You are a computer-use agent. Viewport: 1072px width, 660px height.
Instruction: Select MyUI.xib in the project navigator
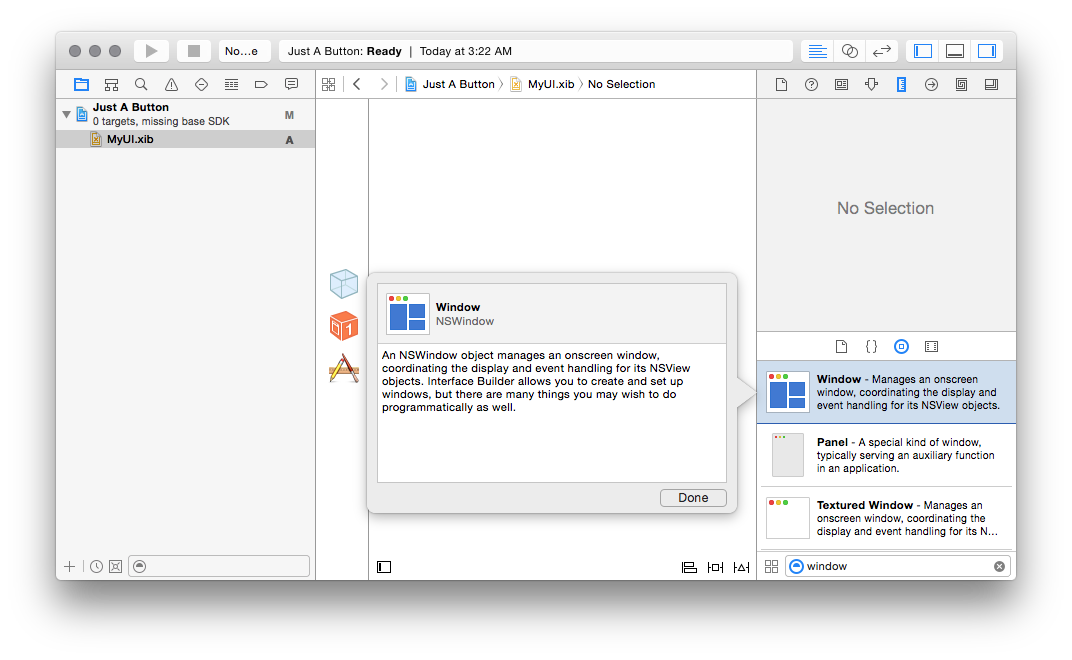coord(185,140)
